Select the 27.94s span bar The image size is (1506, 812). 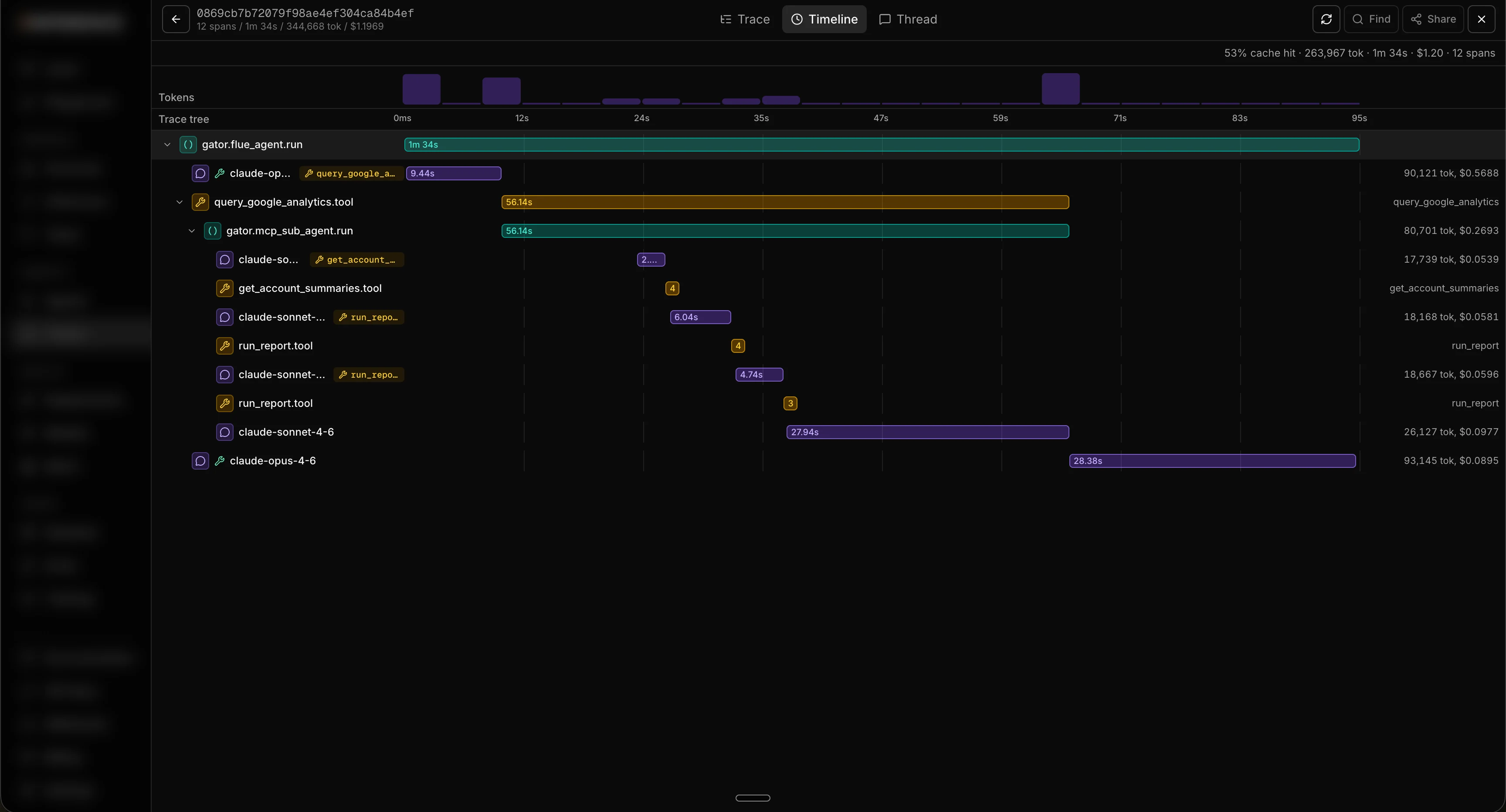[x=928, y=432]
